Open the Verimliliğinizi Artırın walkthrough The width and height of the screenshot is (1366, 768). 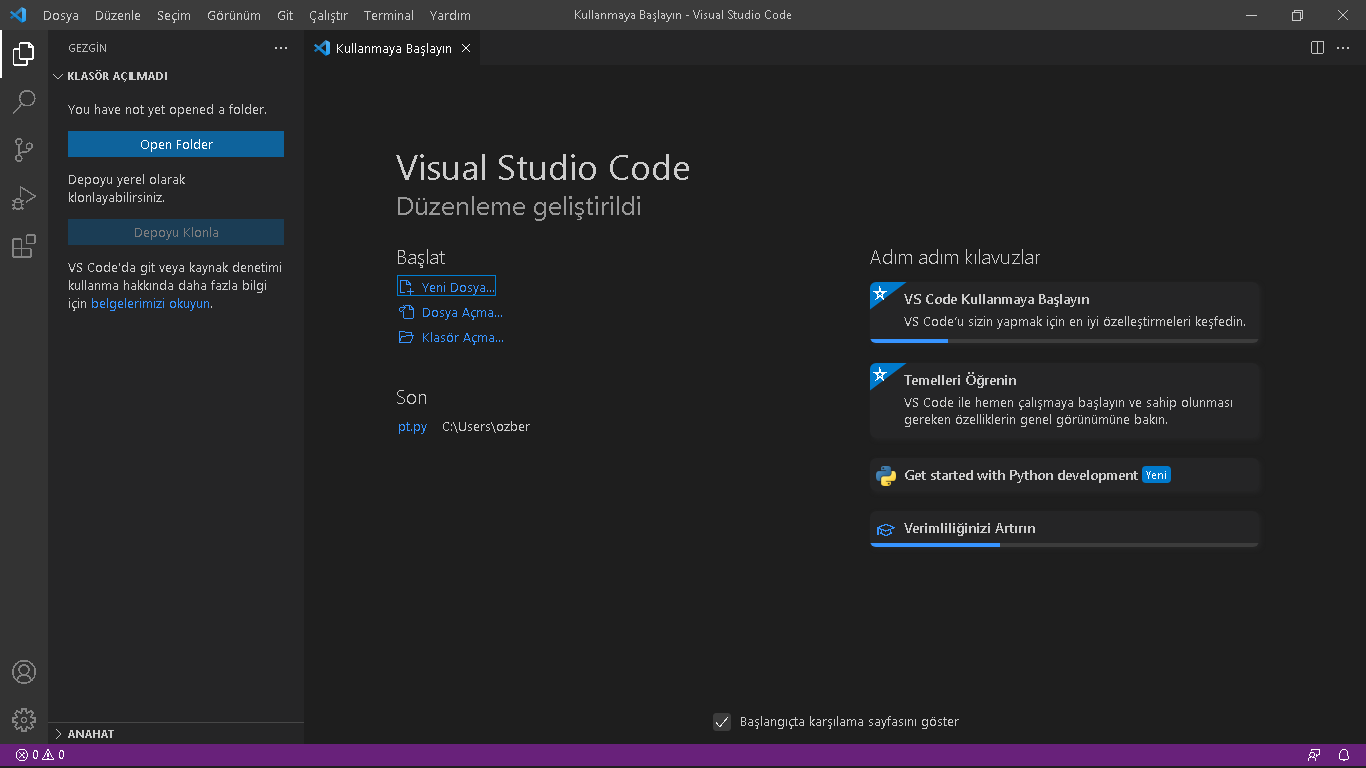coord(1065,529)
